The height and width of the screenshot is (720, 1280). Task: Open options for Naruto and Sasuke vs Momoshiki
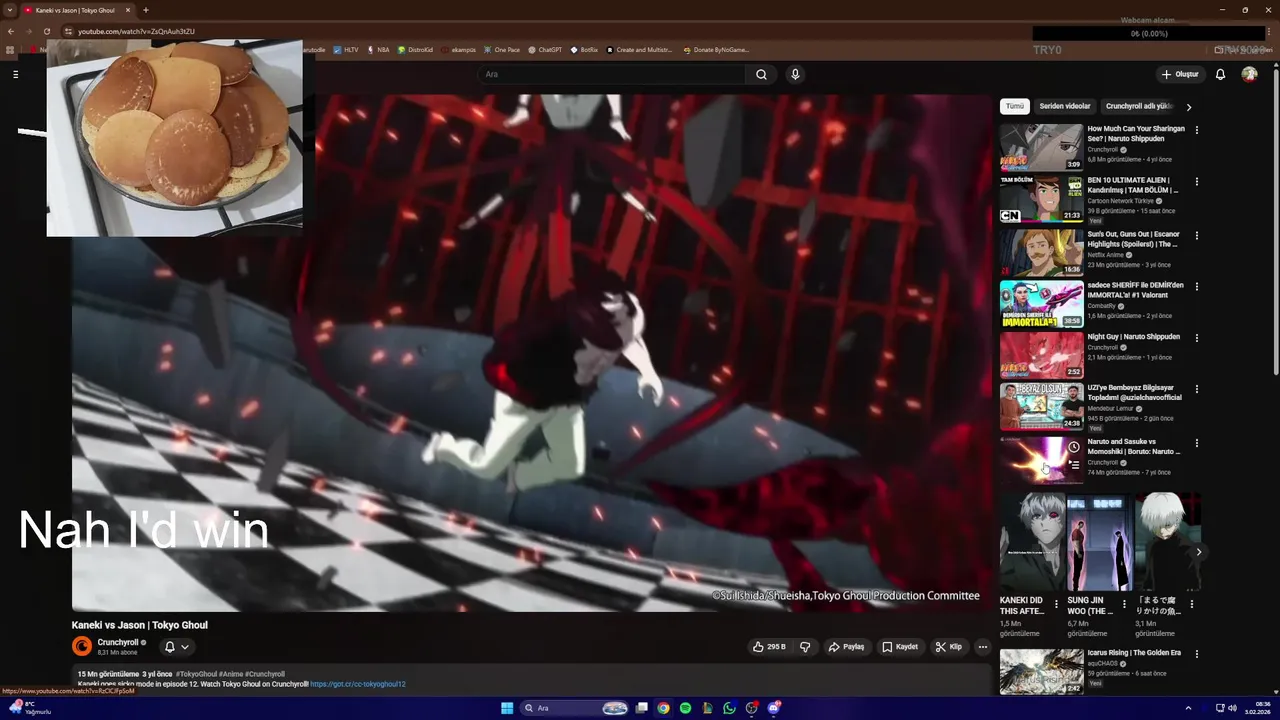1196,443
